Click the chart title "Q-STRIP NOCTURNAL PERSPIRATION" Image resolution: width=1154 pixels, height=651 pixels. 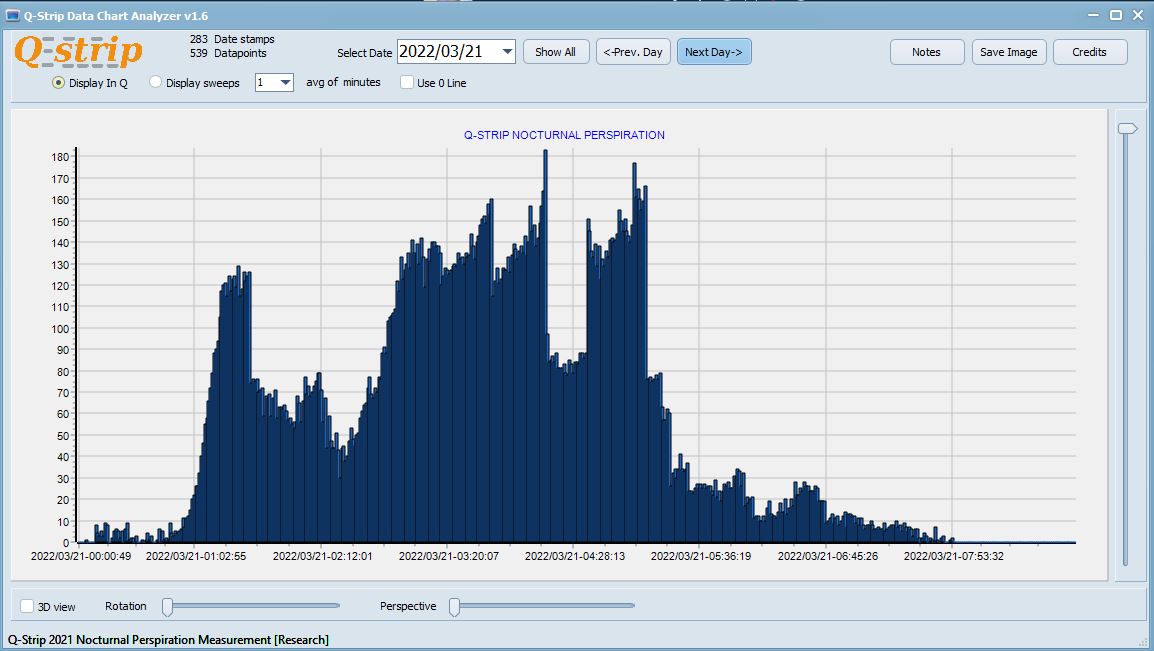click(x=563, y=134)
